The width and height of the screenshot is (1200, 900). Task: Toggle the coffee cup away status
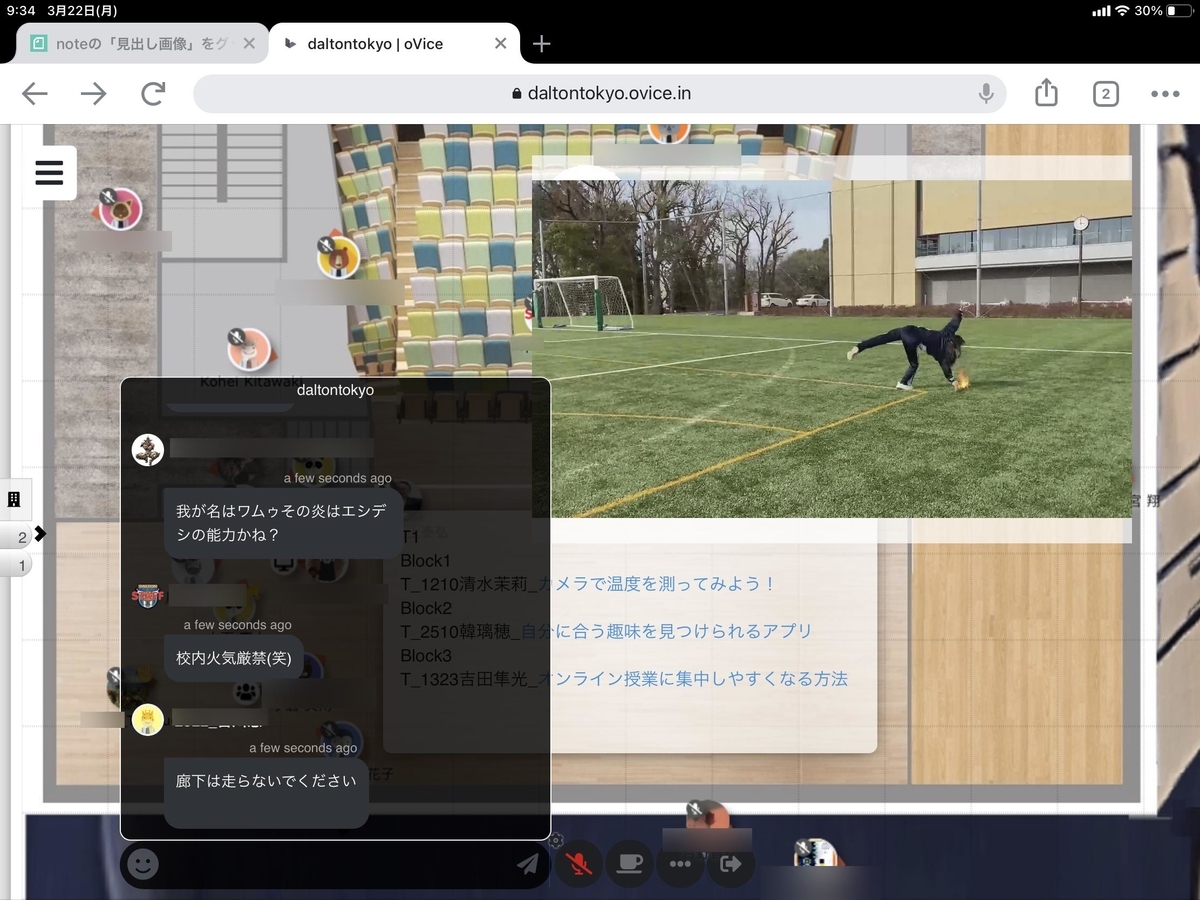[x=629, y=864]
